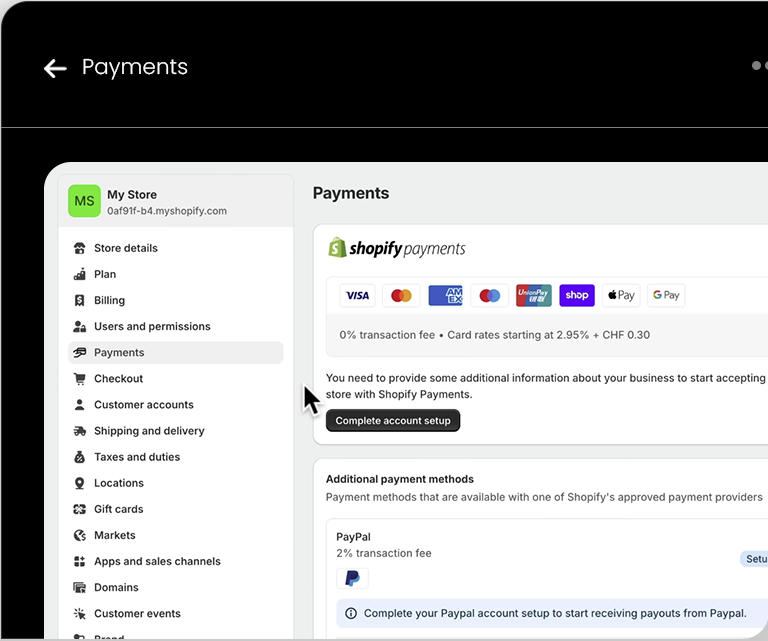Click the UnionPay logo
Viewport: 768px width, 641px height.
click(533, 295)
